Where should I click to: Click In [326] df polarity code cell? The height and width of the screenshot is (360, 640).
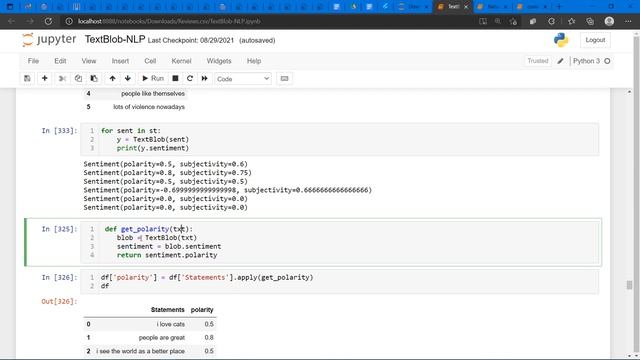click(340, 282)
